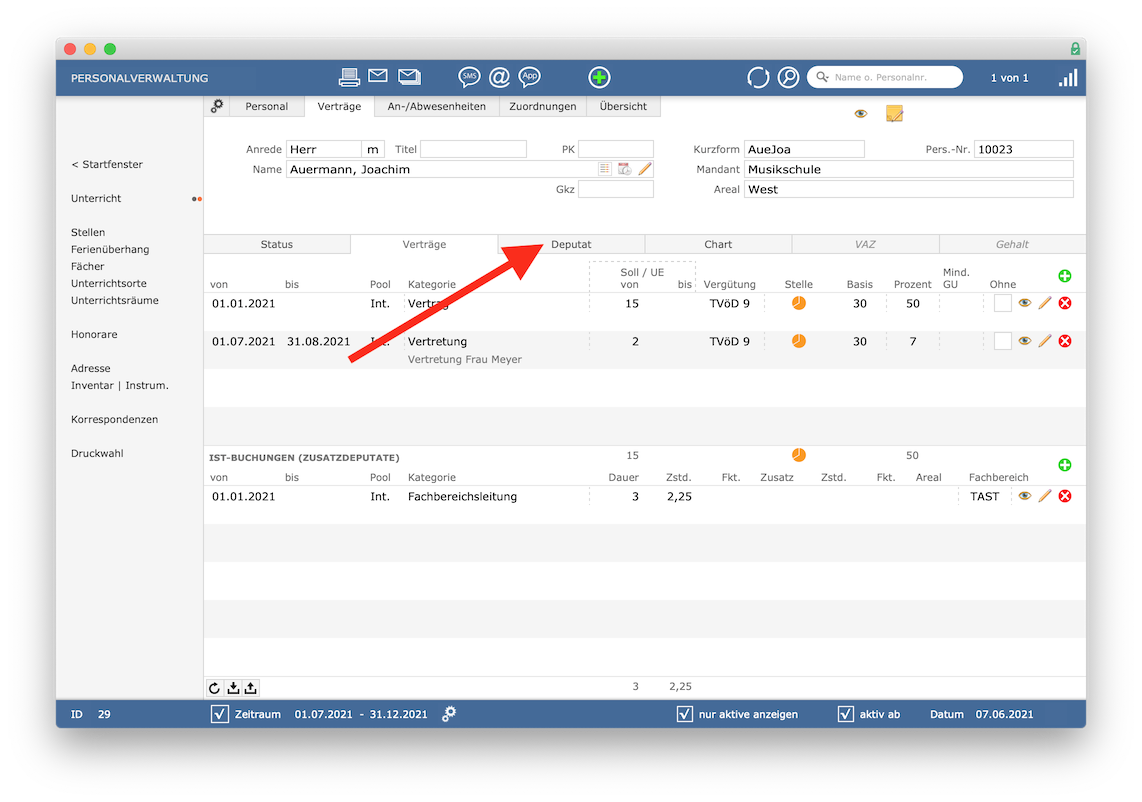Click the App message bubble icon
This screenshot has height=802, width=1142.
(529, 76)
